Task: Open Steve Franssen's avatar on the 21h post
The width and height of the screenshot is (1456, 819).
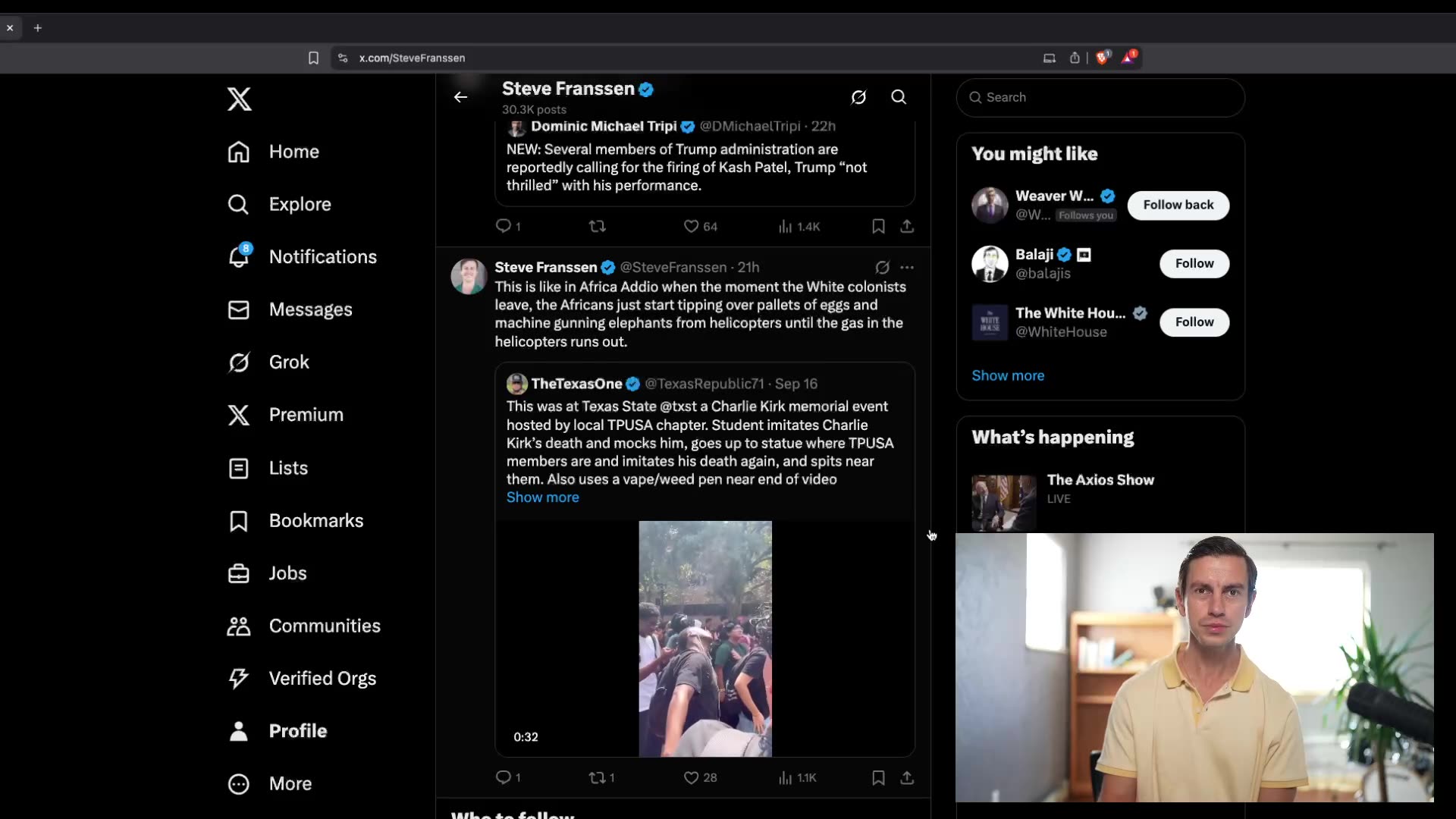Action: [469, 277]
